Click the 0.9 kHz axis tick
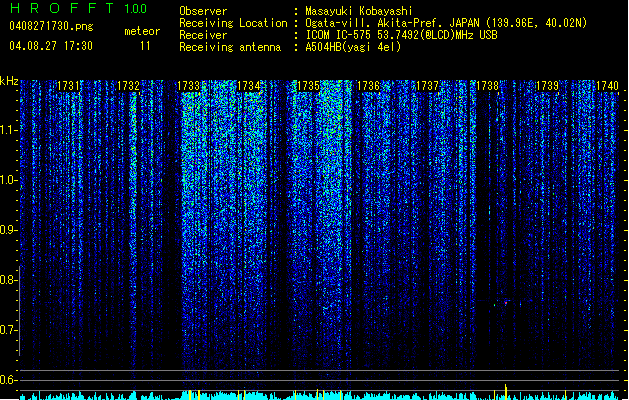Image resolution: width=629 pixels, height=400 pixels. point(8,230)
